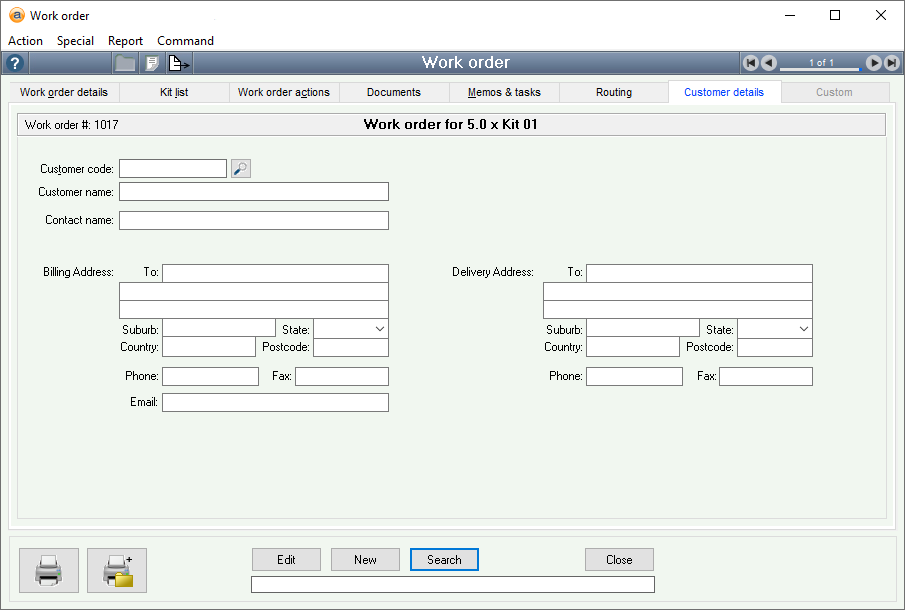Click the print-to-folder icon button

tap(117, 569)
